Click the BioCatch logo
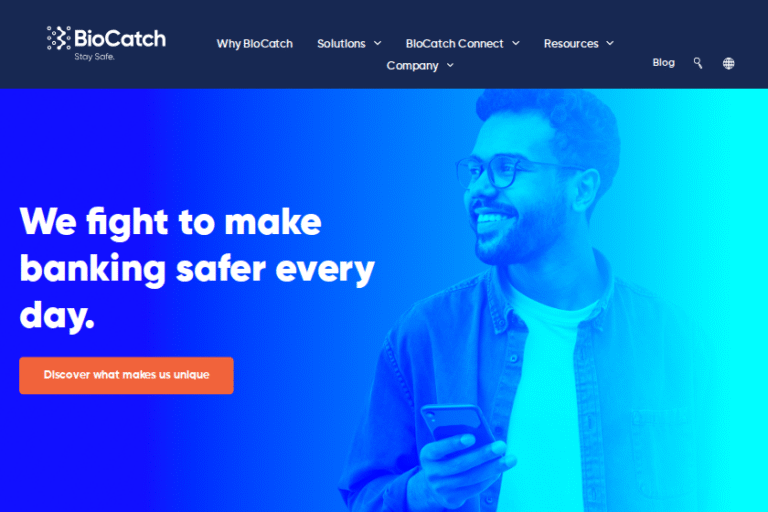Screen dimensions: 768x512 click(x=106, y=43)
